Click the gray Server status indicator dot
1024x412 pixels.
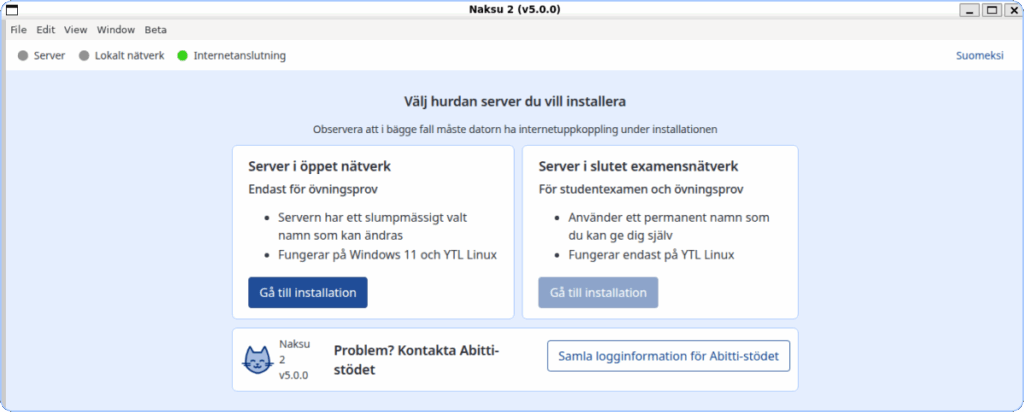pos(23,56)
